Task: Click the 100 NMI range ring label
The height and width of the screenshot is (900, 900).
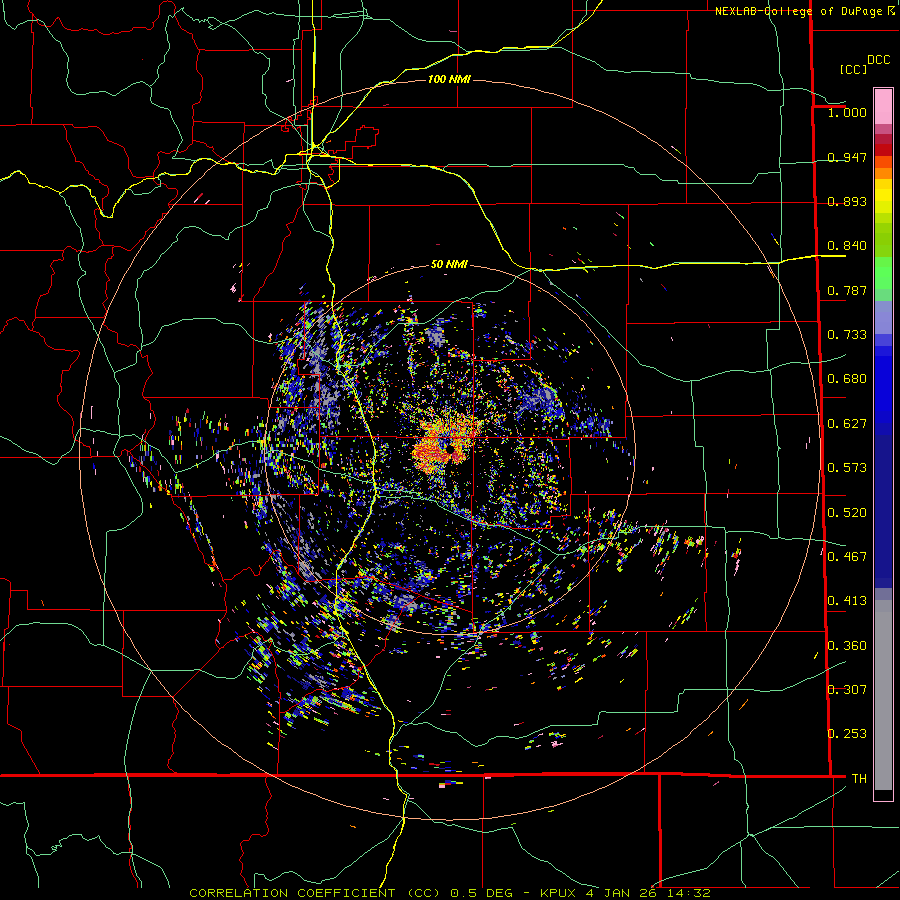Action: [x=449, y=79]
